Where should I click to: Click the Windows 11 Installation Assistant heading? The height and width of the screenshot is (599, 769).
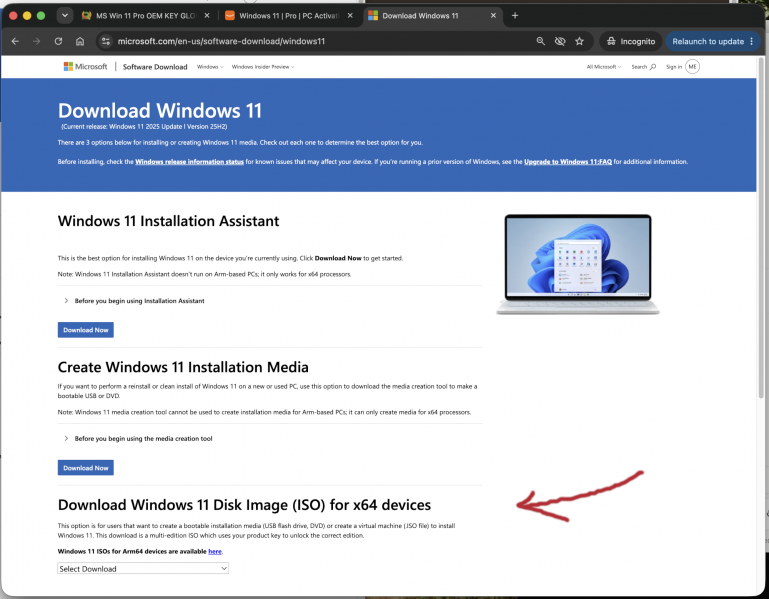click(168, 221)
